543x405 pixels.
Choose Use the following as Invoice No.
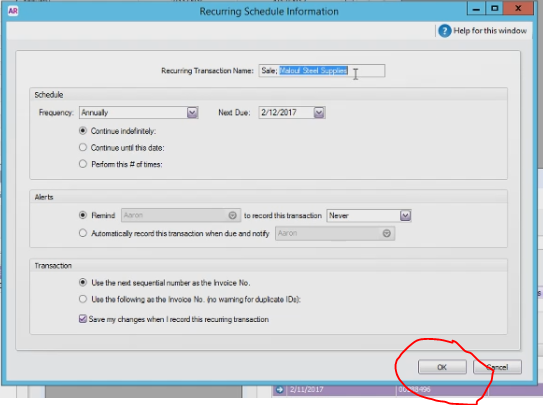[x=83, y=299]
